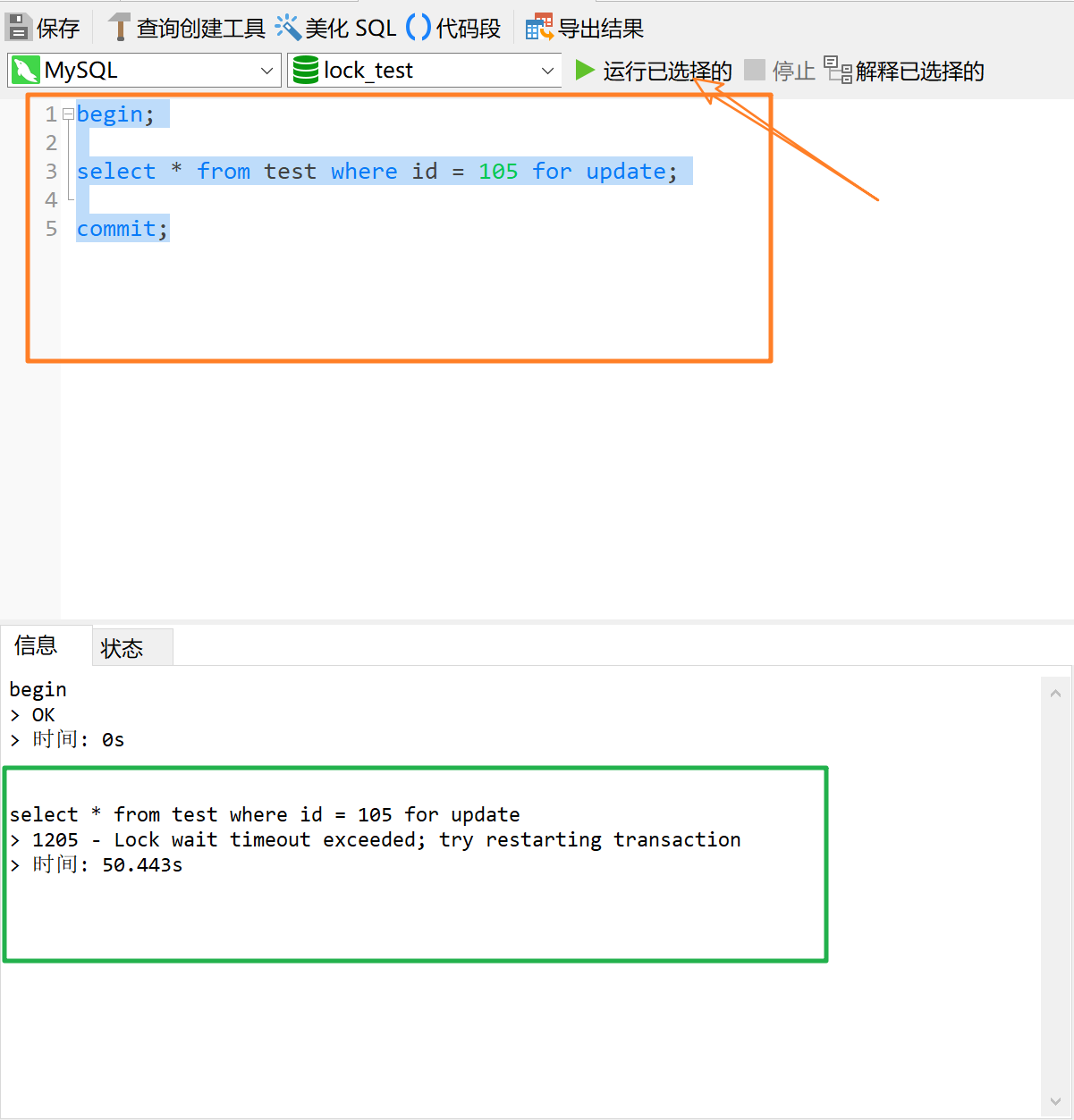Viewport: 1074px width, 1120px height.
Task: Open 查询创建工具 query builder
Action: (201, 29)
